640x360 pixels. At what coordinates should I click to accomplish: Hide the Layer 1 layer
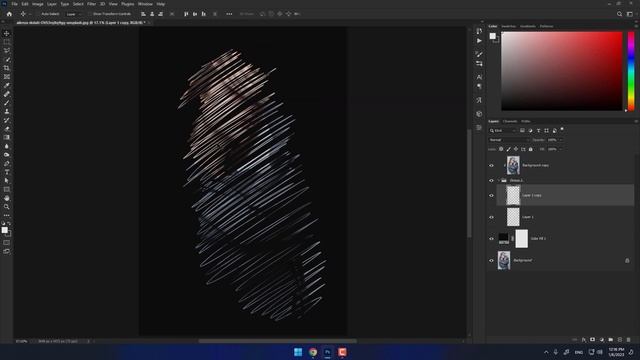pos(491,217)
